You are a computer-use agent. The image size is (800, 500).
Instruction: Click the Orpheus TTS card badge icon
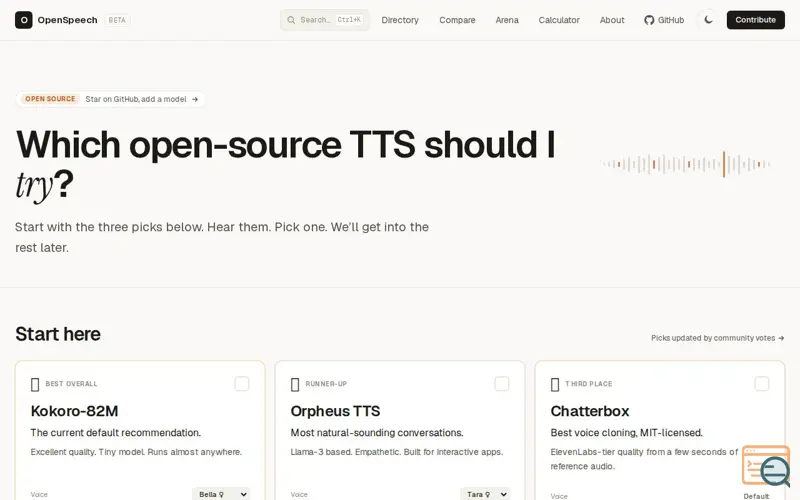pos(295,384)
